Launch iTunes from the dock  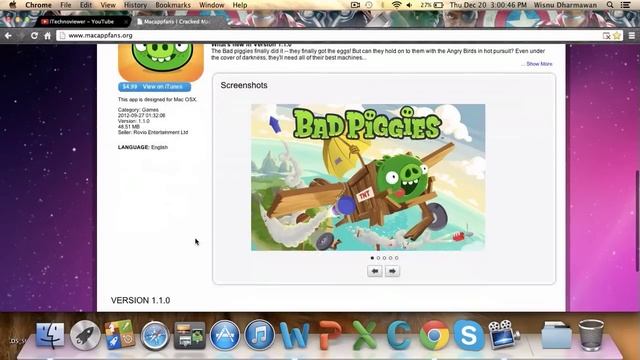tap(260, 335)
